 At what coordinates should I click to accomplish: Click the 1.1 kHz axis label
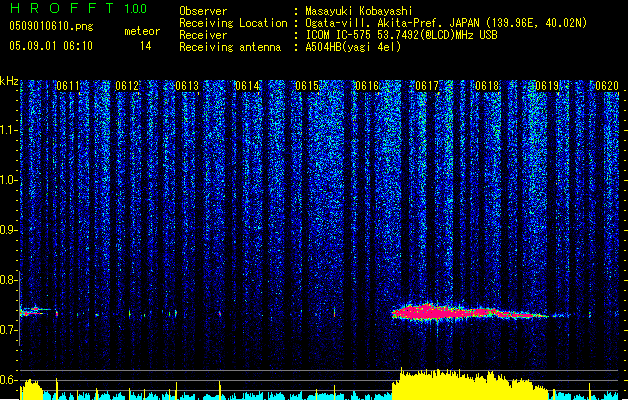click(x=8, y=130)
